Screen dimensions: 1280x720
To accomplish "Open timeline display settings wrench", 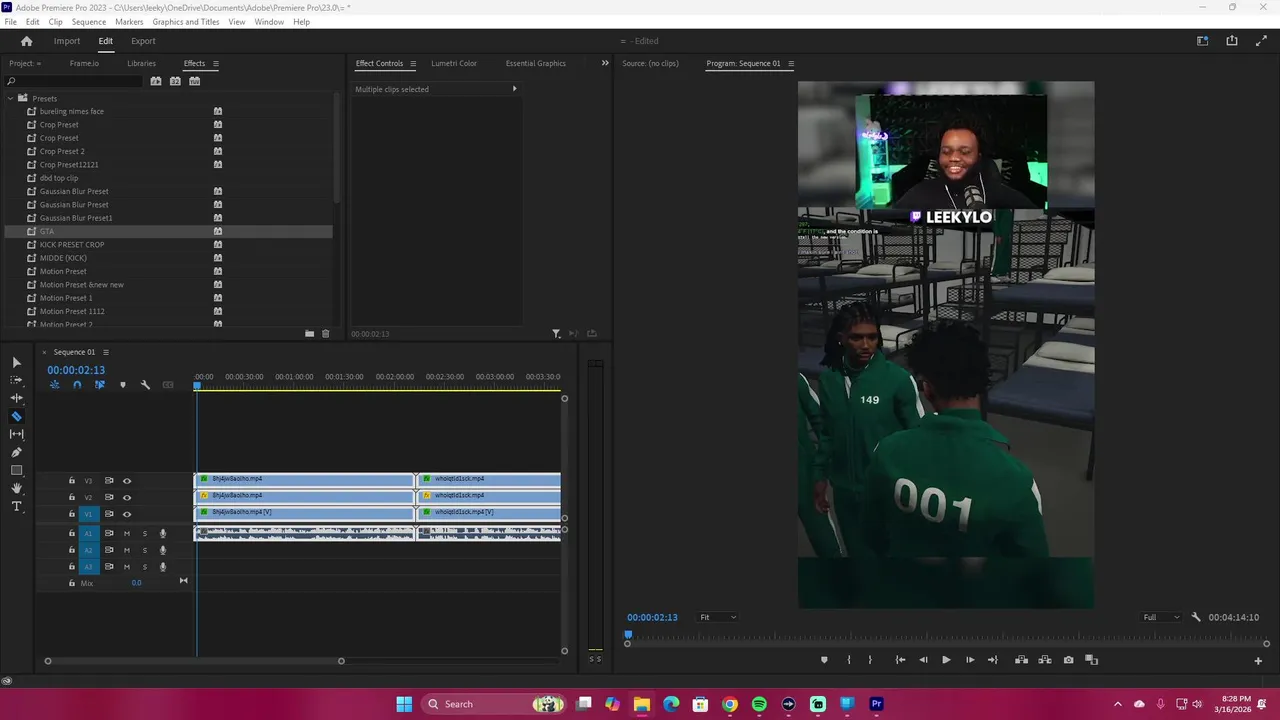I will [145, 385].
